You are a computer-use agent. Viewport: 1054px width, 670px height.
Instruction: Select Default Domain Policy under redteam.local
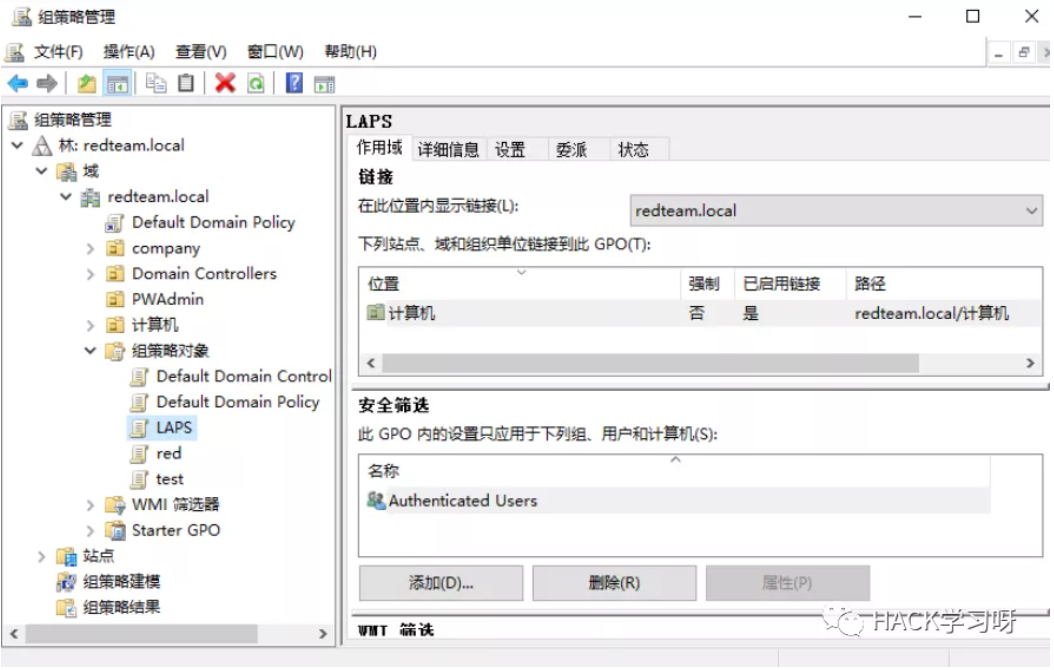[x=213, y=222]
